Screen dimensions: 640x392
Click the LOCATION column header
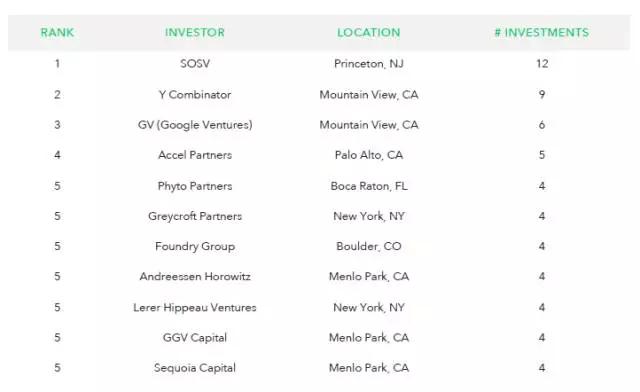point(369,33)
